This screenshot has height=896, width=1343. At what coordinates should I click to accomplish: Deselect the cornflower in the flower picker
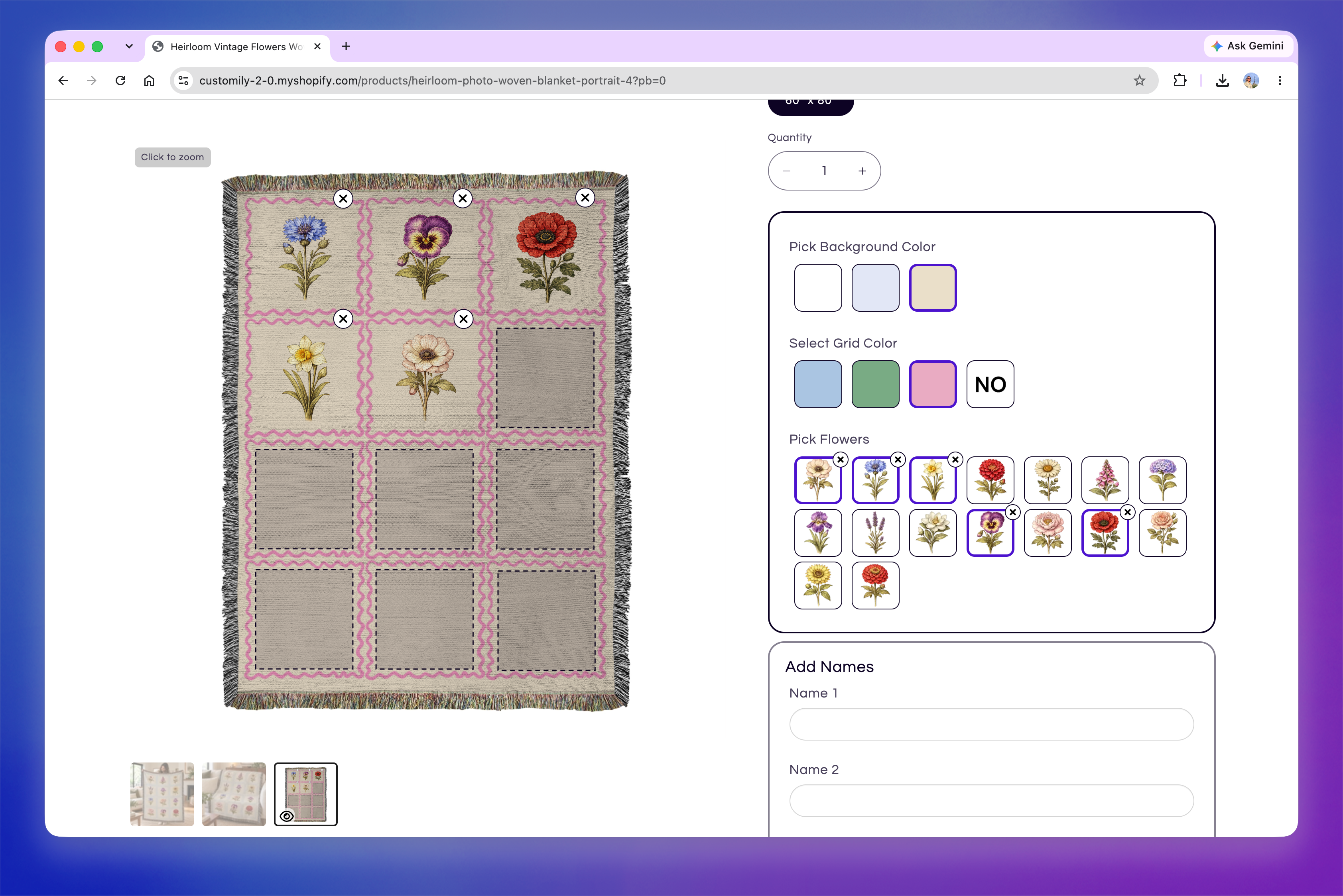pos(898,460)
